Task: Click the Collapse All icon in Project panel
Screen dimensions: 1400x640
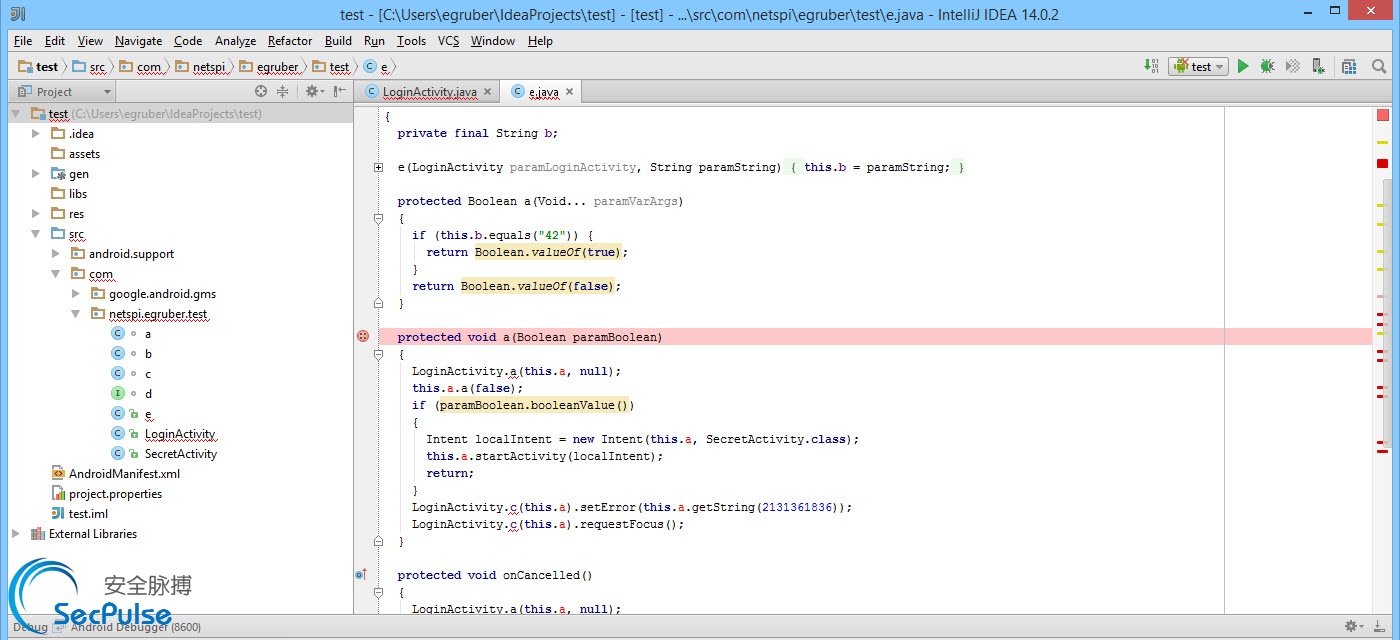Action: pyautogui.click(x=282, y=91)
